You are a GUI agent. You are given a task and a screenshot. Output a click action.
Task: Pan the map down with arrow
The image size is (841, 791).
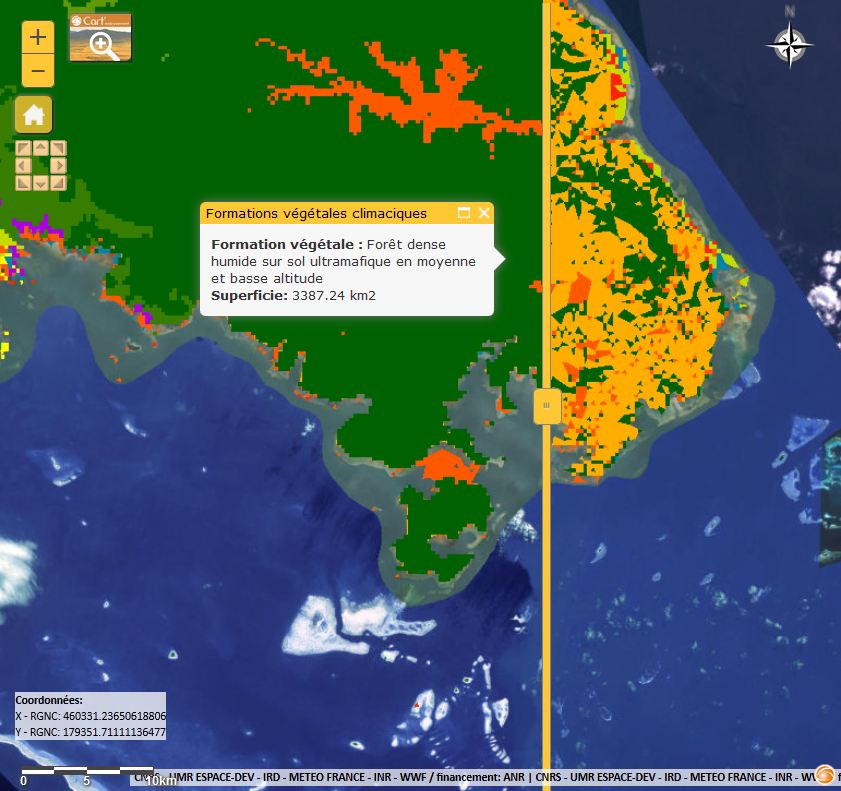point(41,183)
